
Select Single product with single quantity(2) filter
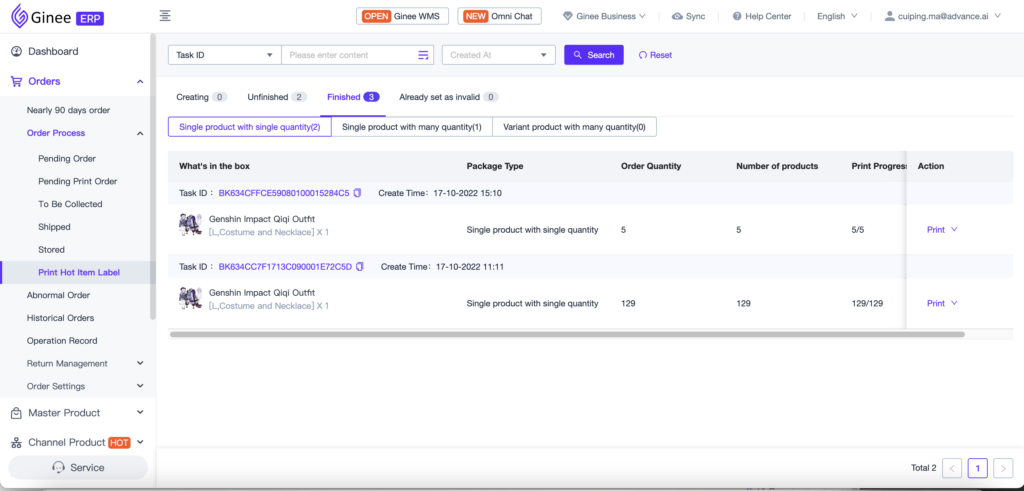pyautogui.click(x=249, y=127)
